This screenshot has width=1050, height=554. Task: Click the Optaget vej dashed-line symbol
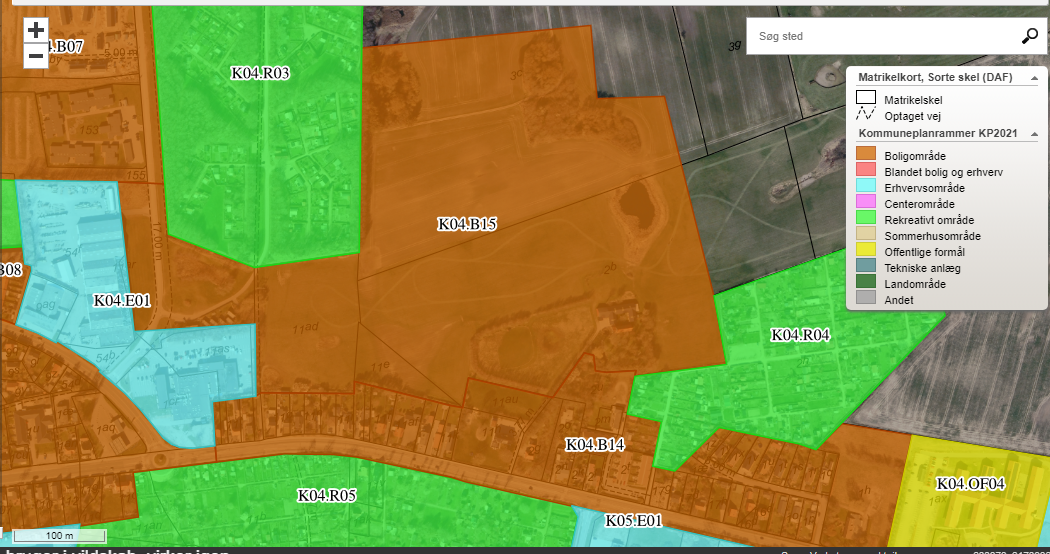point(866,115)
